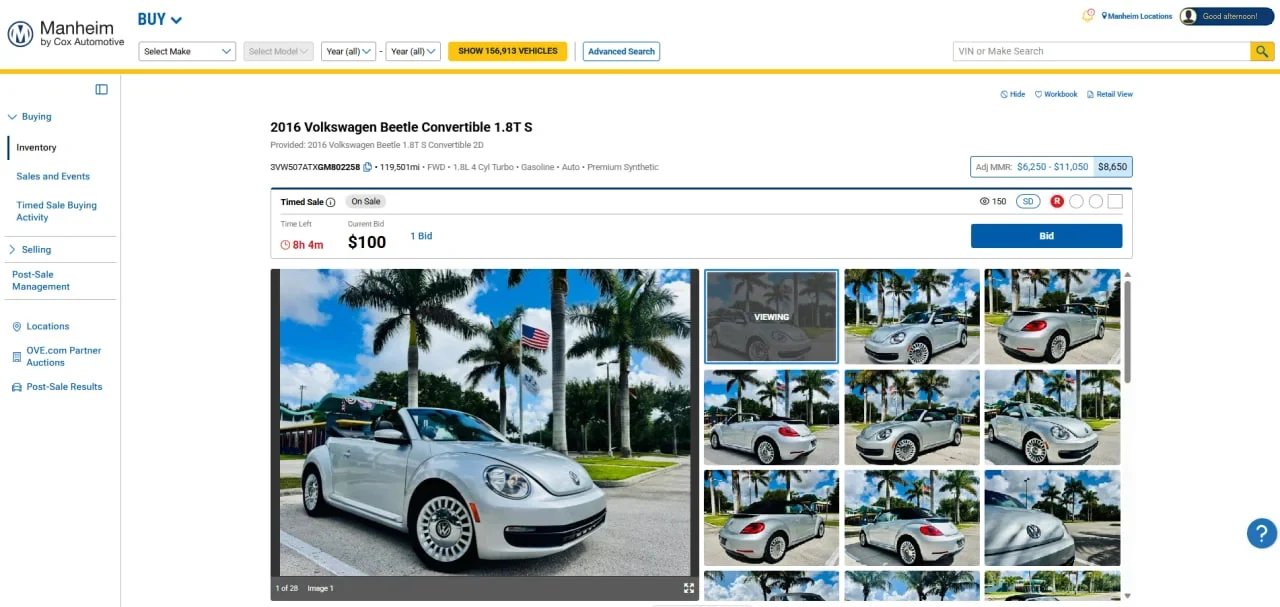Viewport: 1280px width, 607px height.
Task: Toggle the square checkbox beside indicators
Action: click(x=1115, y=201)
